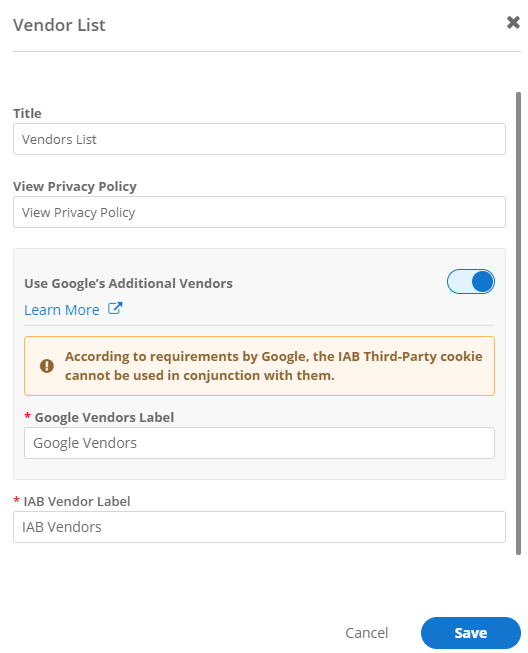
Task: Click the IAB Third-Party cookie warning text
Action: click(x=274, y=366)
